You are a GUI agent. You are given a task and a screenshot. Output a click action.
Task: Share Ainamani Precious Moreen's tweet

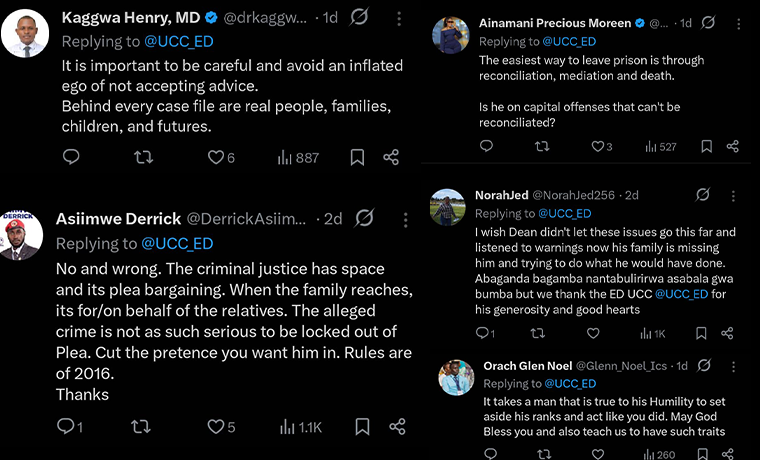[733, 146]
